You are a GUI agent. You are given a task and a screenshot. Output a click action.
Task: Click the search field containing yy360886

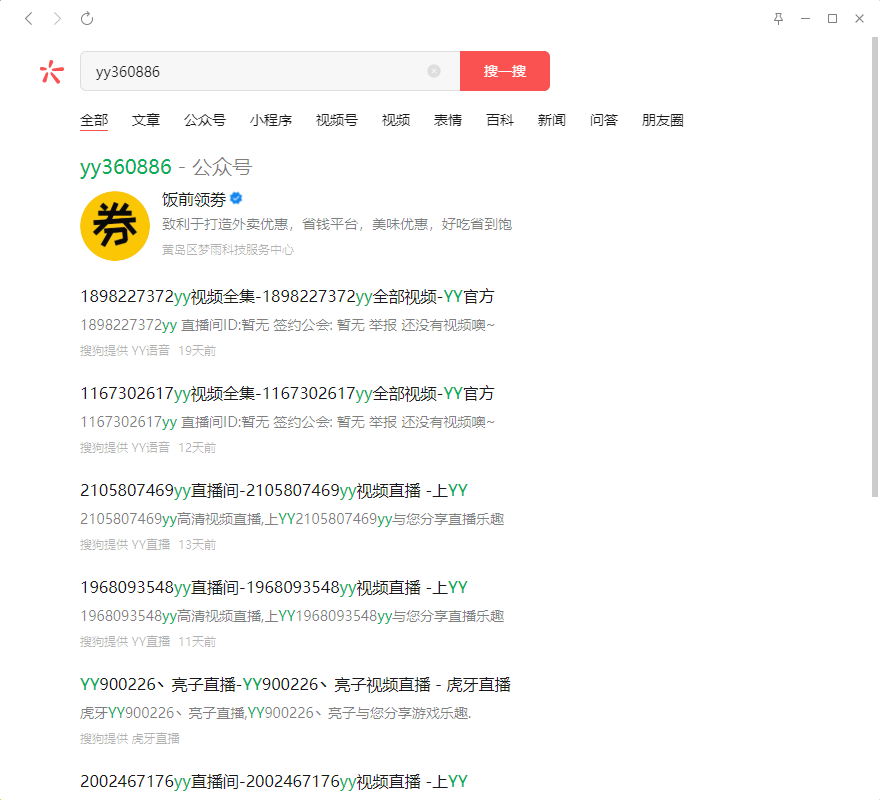(x=270, y=71)
